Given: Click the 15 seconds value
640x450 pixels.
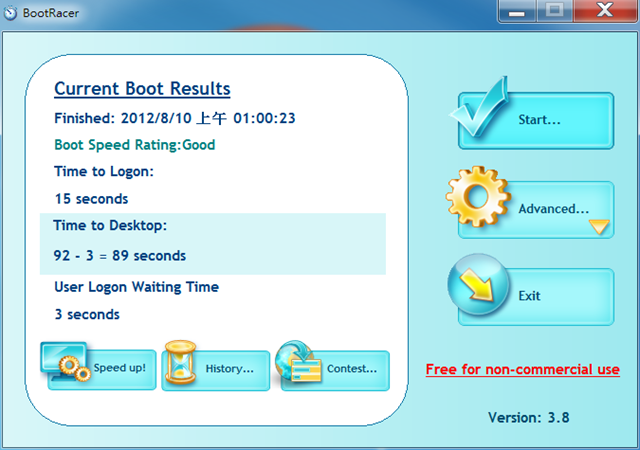Looking at the screenshot, I should [x=91, y=199].
